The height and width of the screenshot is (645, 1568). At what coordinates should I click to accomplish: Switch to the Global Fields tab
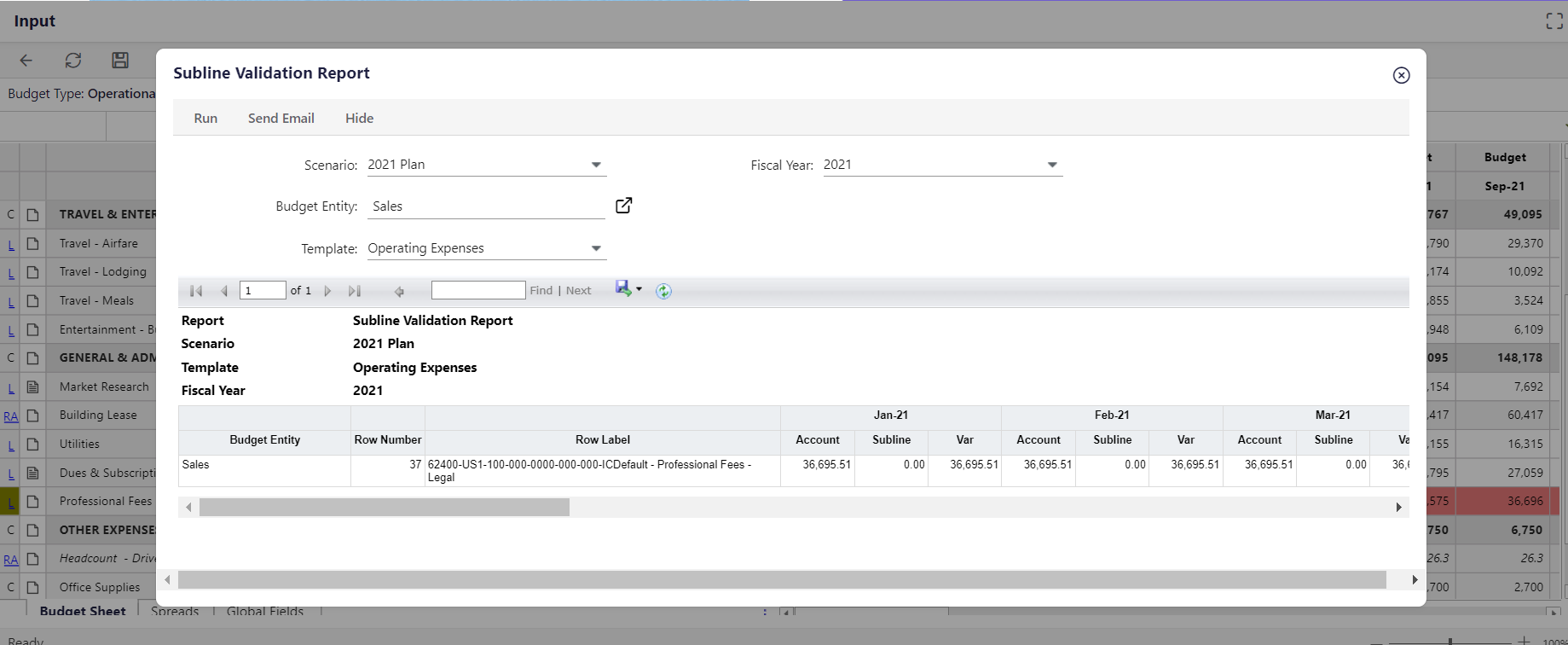[265, 611]
